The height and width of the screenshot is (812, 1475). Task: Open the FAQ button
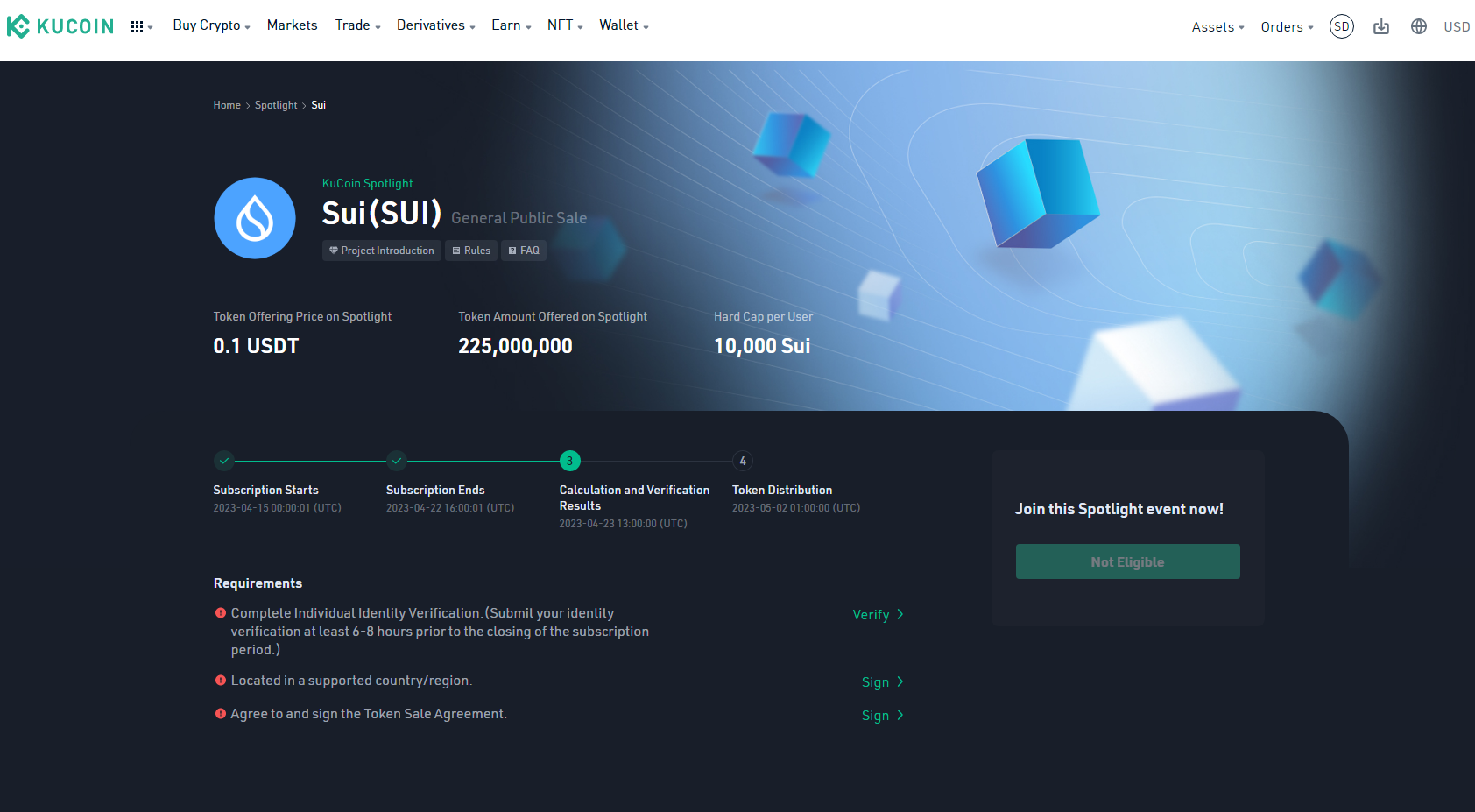click(x=524, y=251)
